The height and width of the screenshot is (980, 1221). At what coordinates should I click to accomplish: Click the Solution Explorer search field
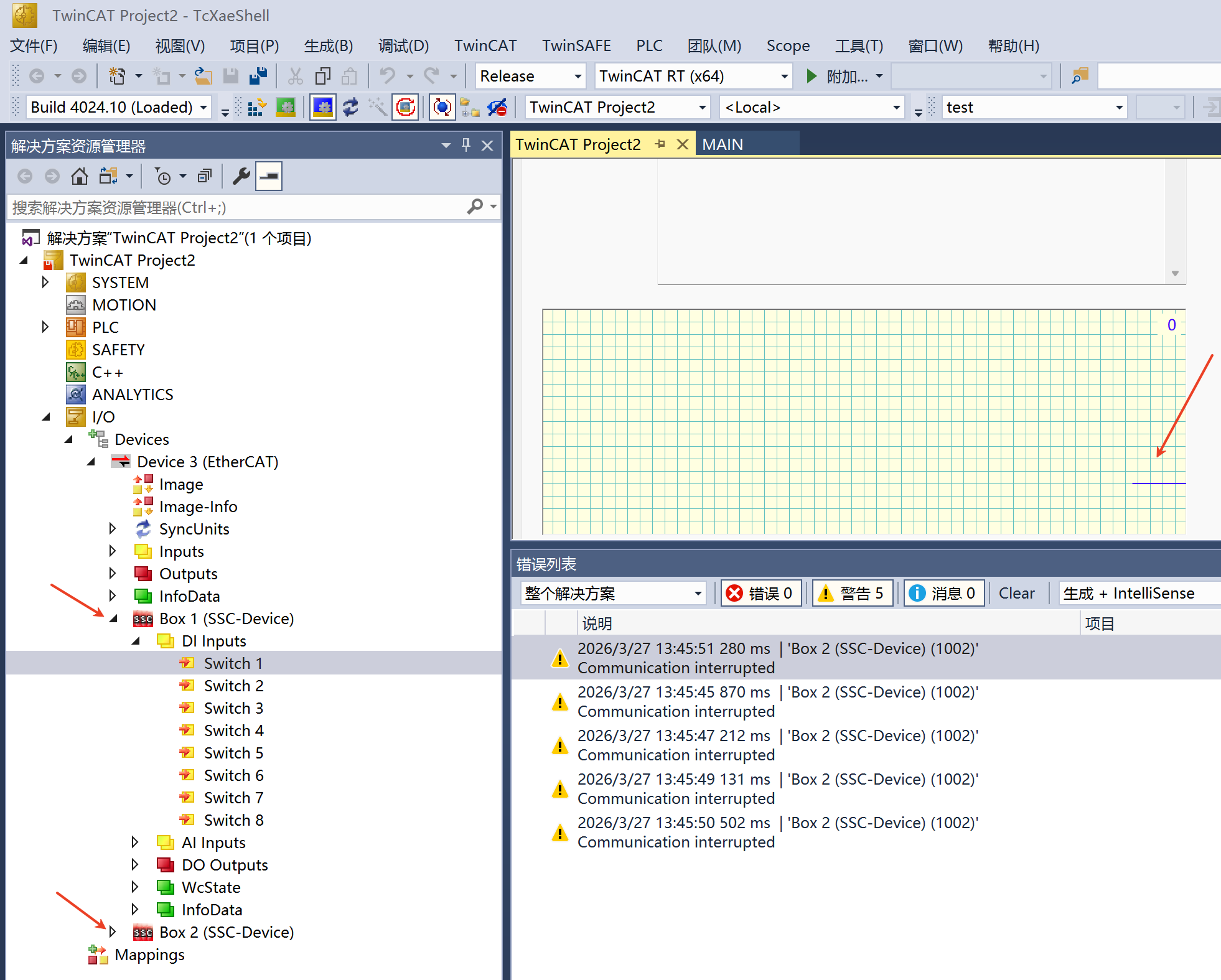coord(236,207)
